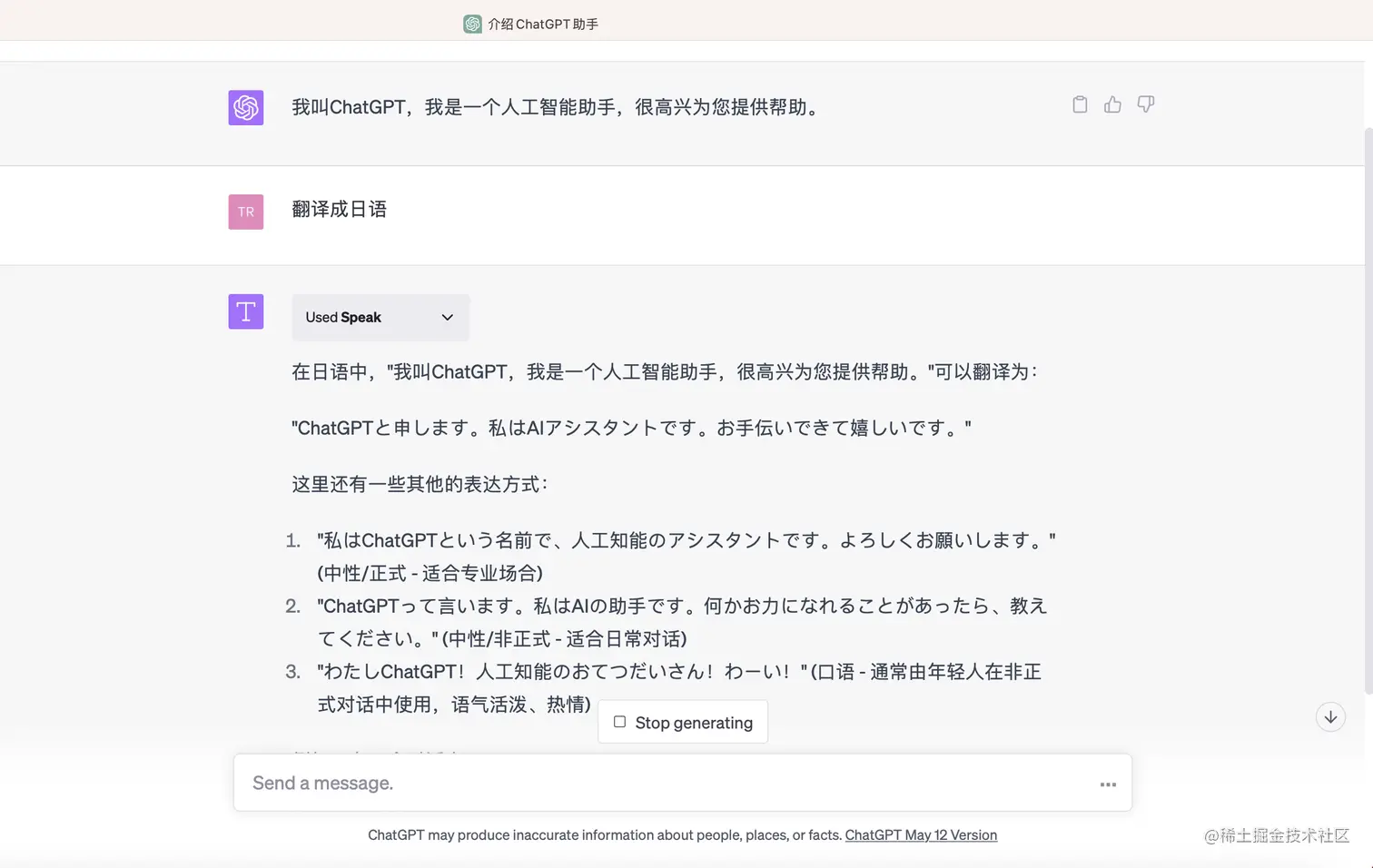
Task: Click the thumbs up feedback icon
Action: (1112, 104)
